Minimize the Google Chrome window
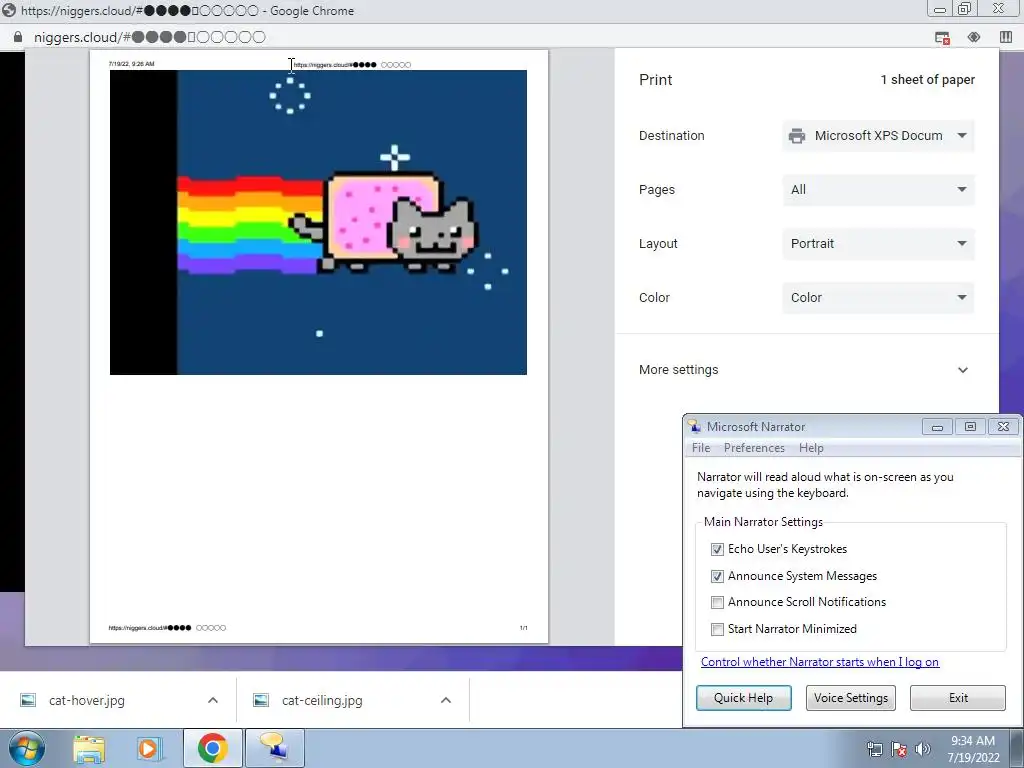 (940, 8)
